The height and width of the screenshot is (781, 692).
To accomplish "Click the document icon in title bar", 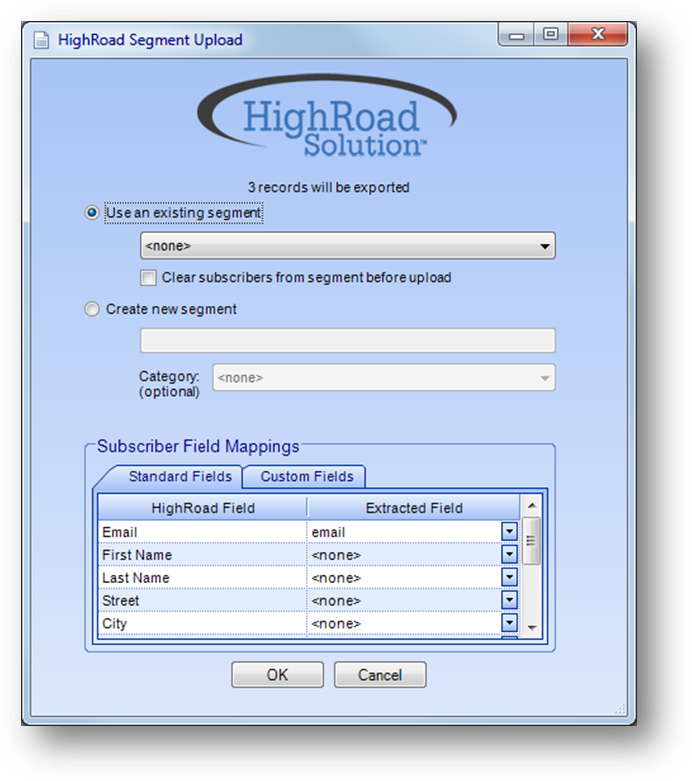I will 41,40.
